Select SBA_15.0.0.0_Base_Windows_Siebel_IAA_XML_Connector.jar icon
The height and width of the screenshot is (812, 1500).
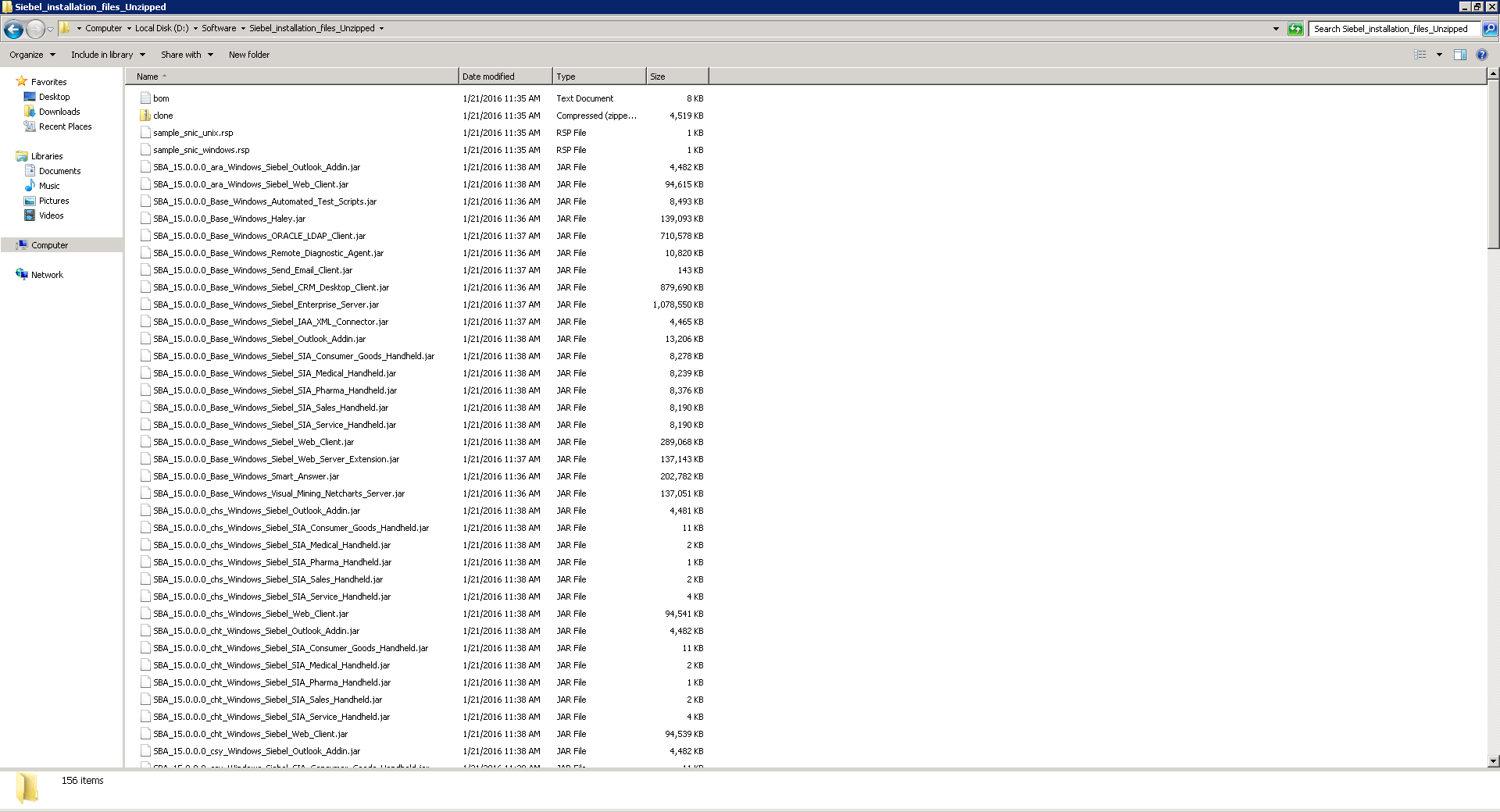[x=145, y=322]
